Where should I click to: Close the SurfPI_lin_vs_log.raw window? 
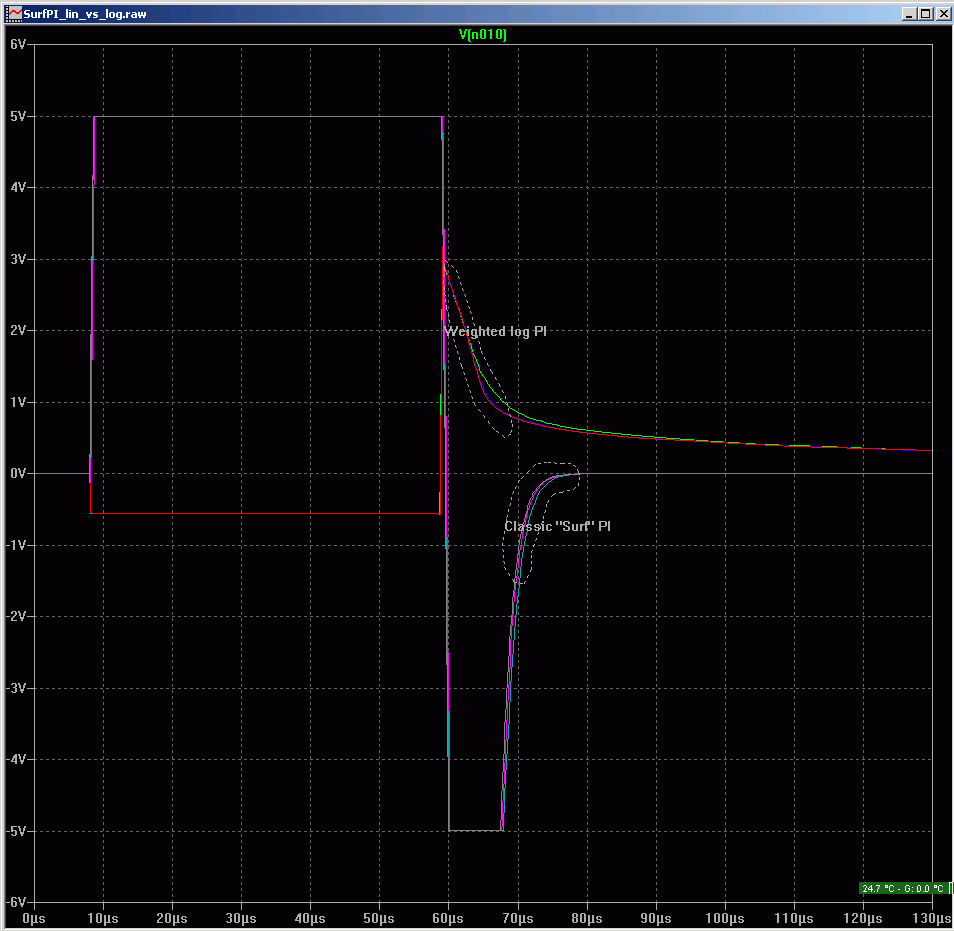[x=942, y=14]
